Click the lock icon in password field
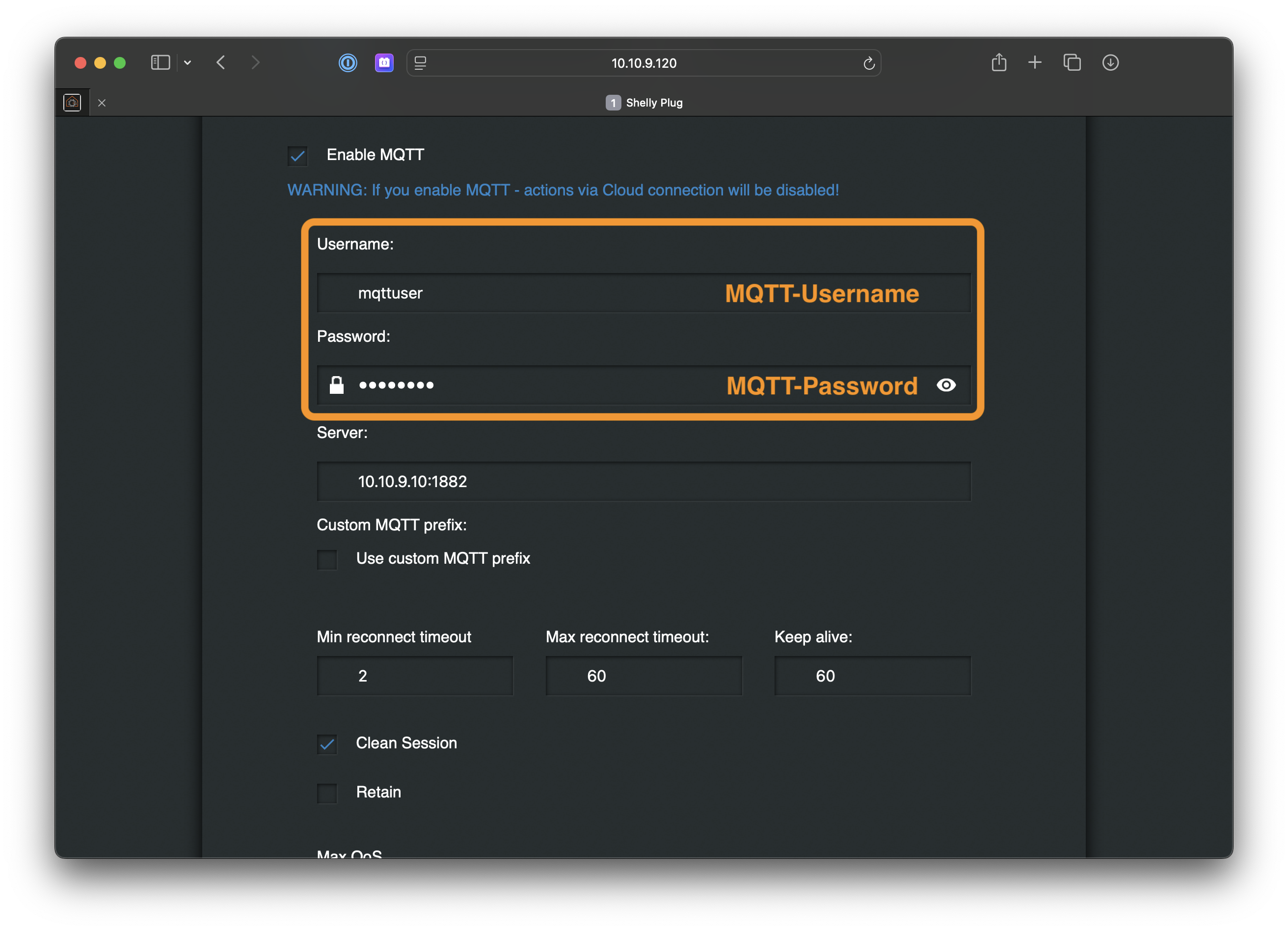 pyautogui.click(x=337, y=384)
